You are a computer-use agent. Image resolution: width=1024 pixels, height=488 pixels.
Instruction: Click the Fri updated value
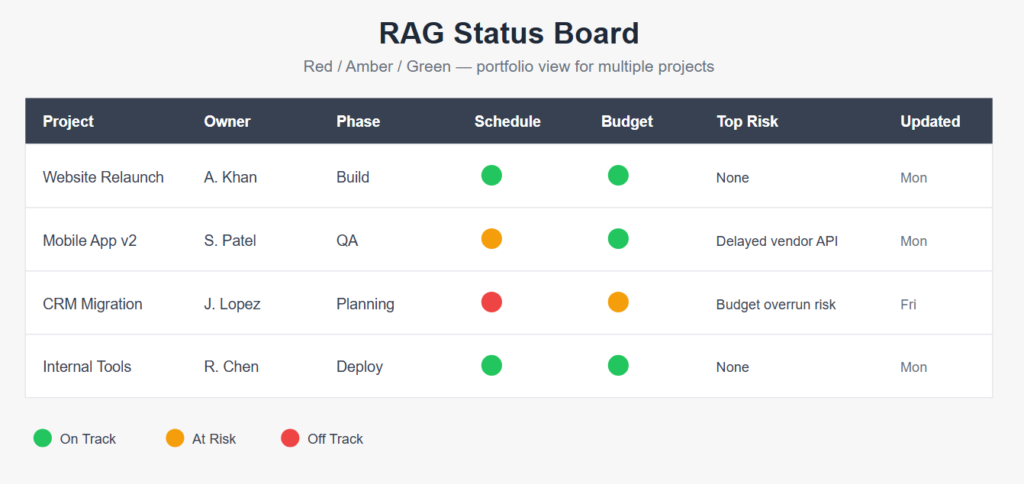click(x=908, y=304)
